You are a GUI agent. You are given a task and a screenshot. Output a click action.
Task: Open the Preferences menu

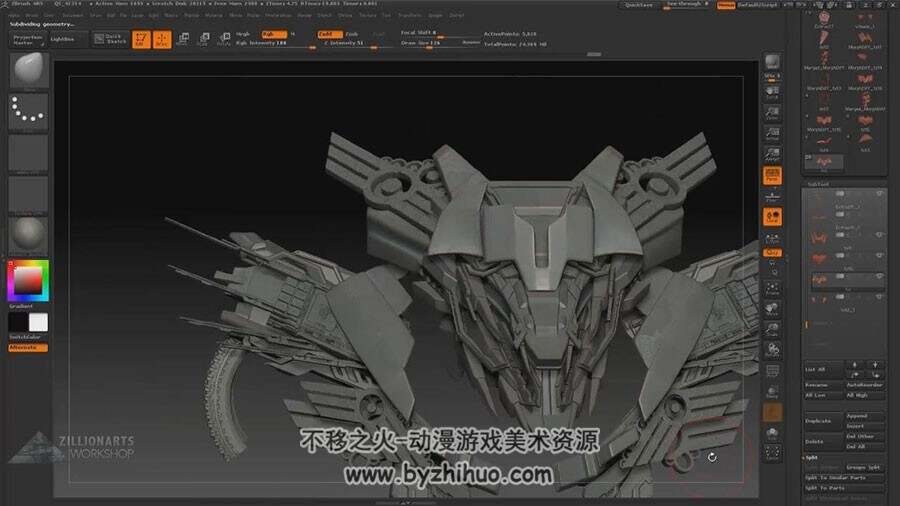[x=278, y=15]
